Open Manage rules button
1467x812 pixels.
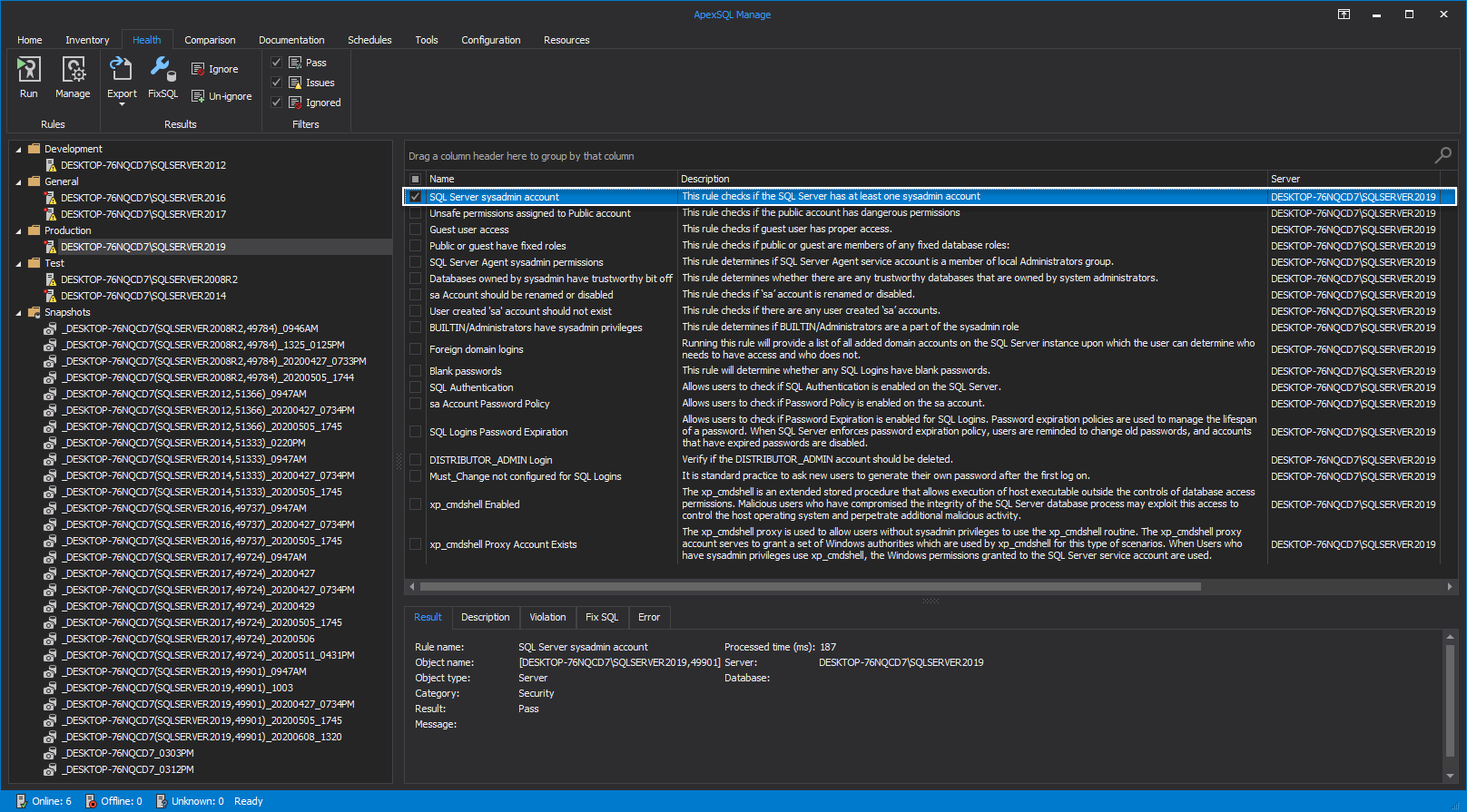pos(73,77)
